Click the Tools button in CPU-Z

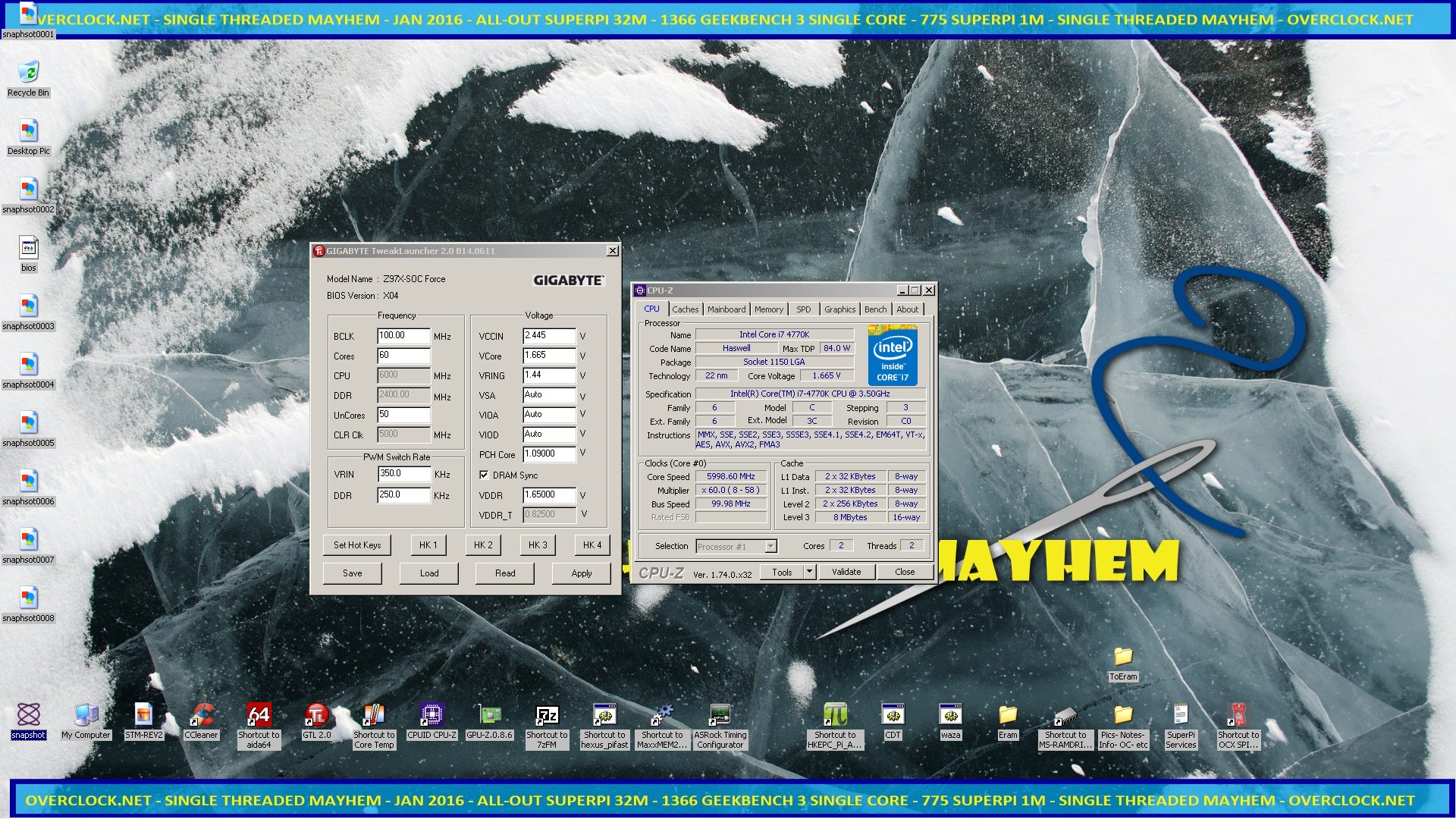pyautogui.click(x=783, y=572)
